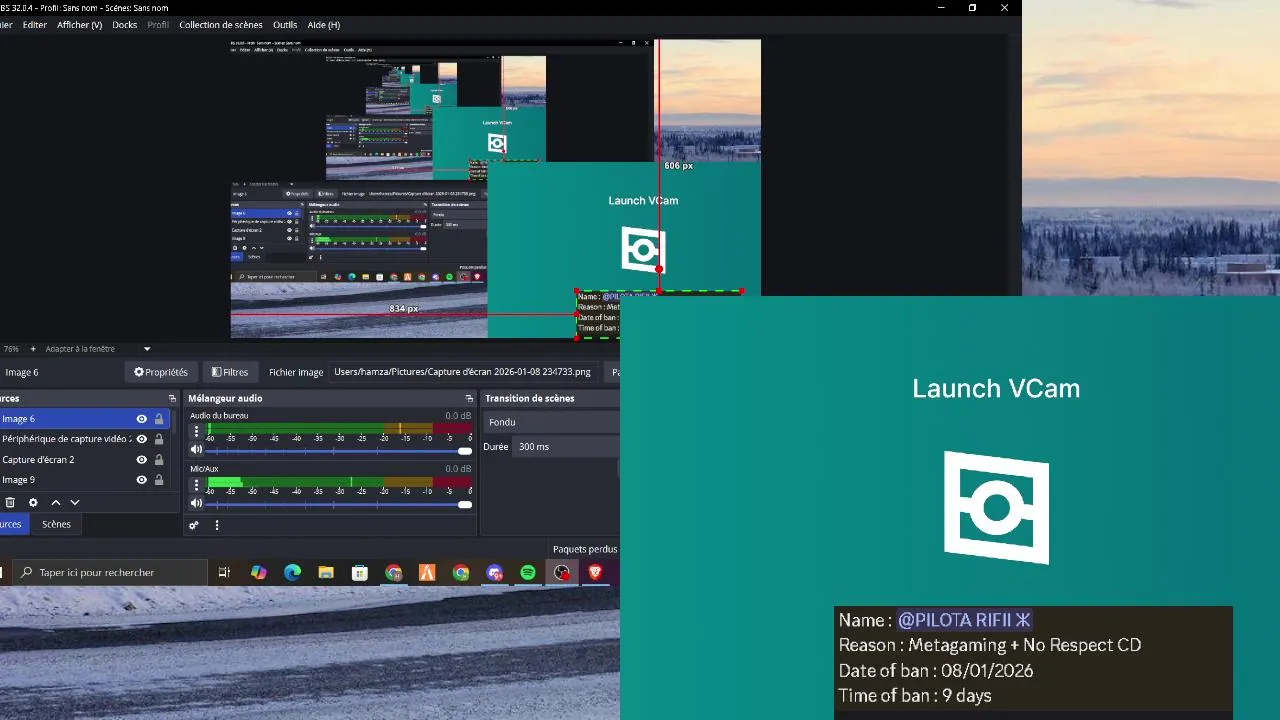Mute the Mic/Aux speaker icon
Screen dimensions: 1280x720
[x=196, y=503]
